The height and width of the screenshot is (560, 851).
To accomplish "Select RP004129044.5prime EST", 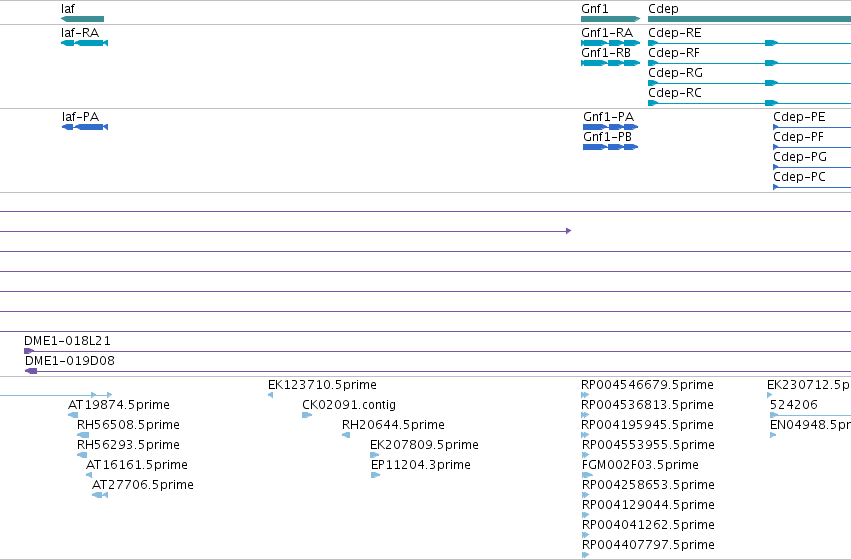I will click(586, 516).
